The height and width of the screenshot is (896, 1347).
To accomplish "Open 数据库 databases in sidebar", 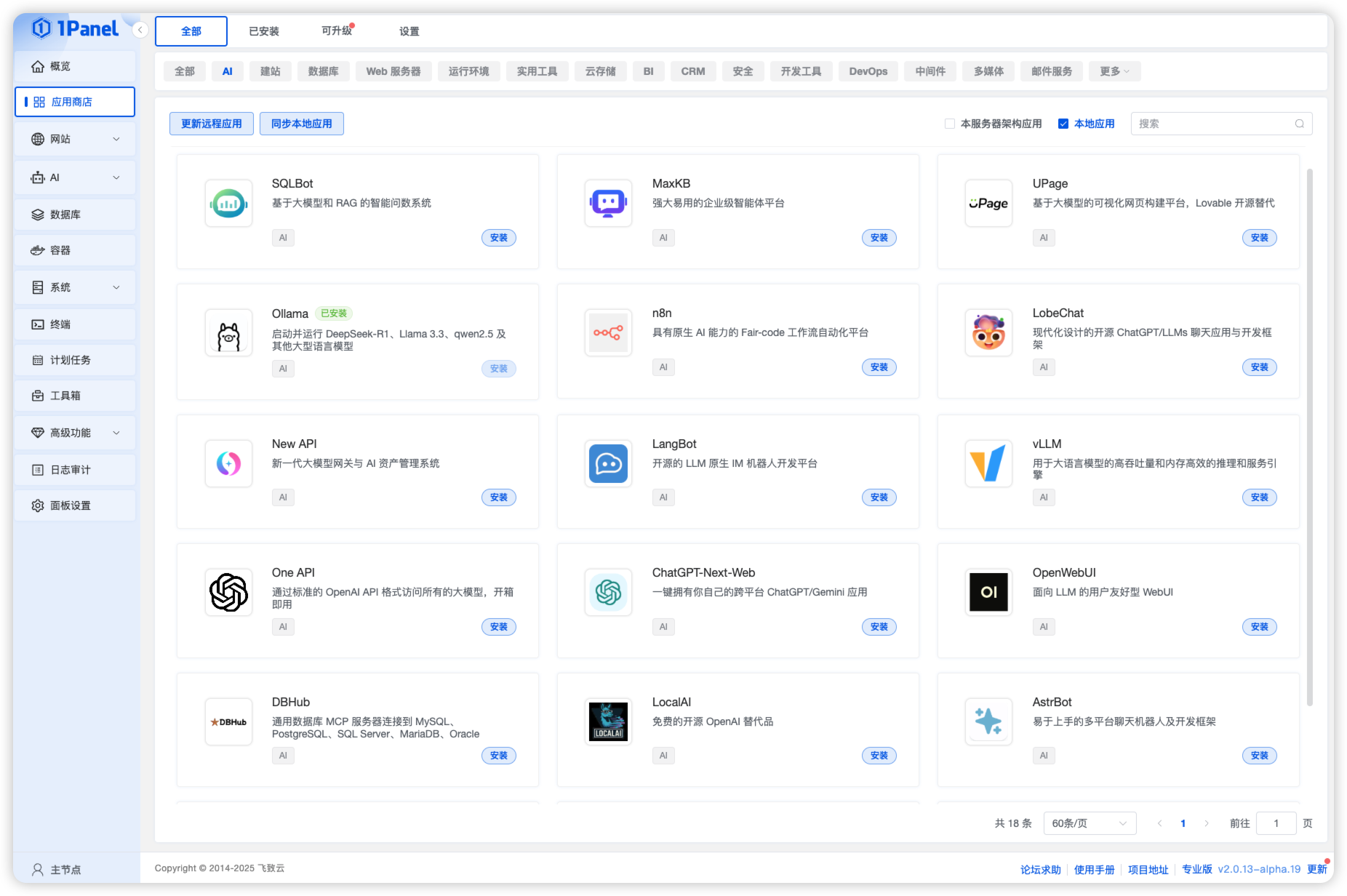I will 75,215.
